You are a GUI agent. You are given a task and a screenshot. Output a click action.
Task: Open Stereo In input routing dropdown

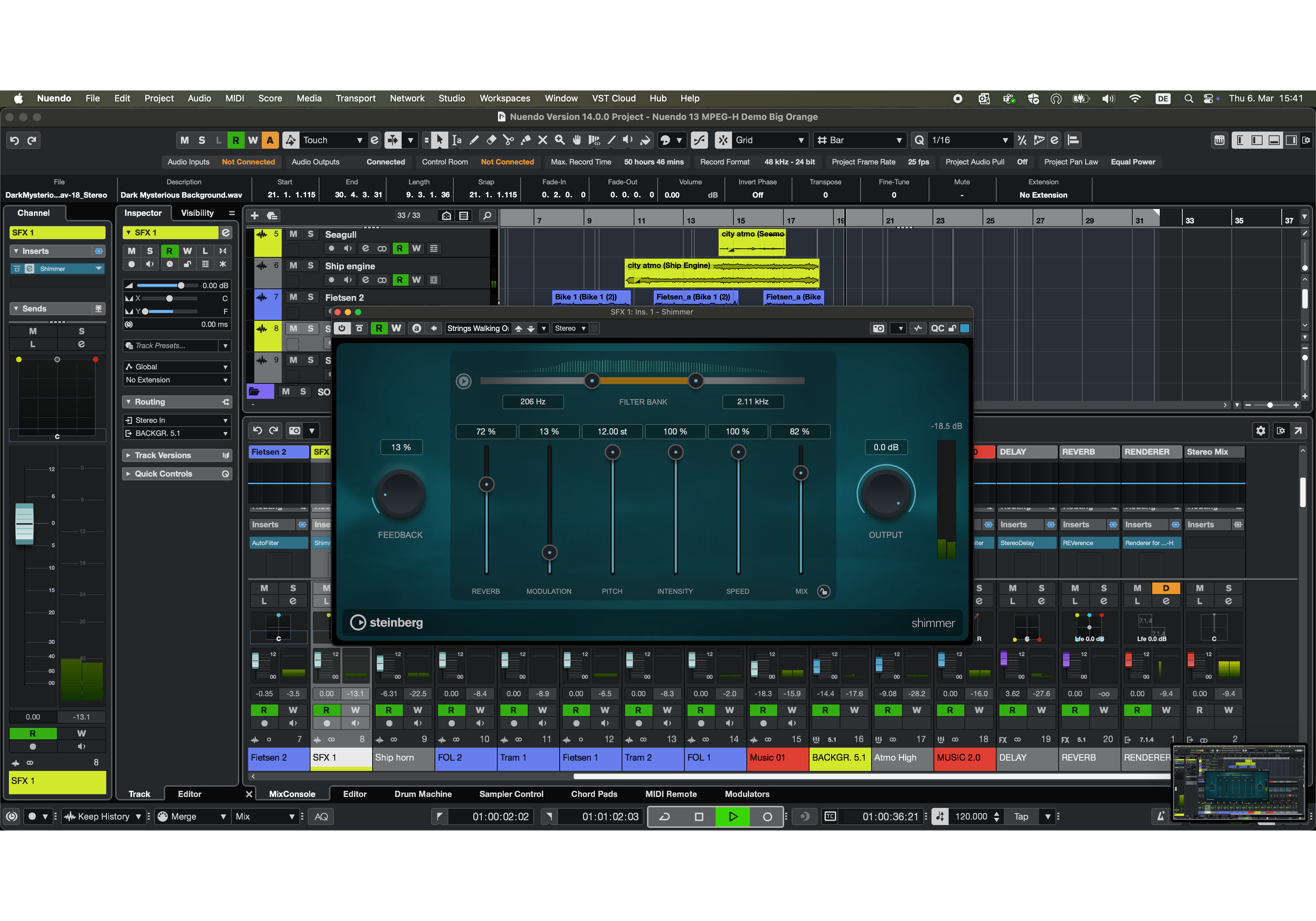click(x=177, y=420)
